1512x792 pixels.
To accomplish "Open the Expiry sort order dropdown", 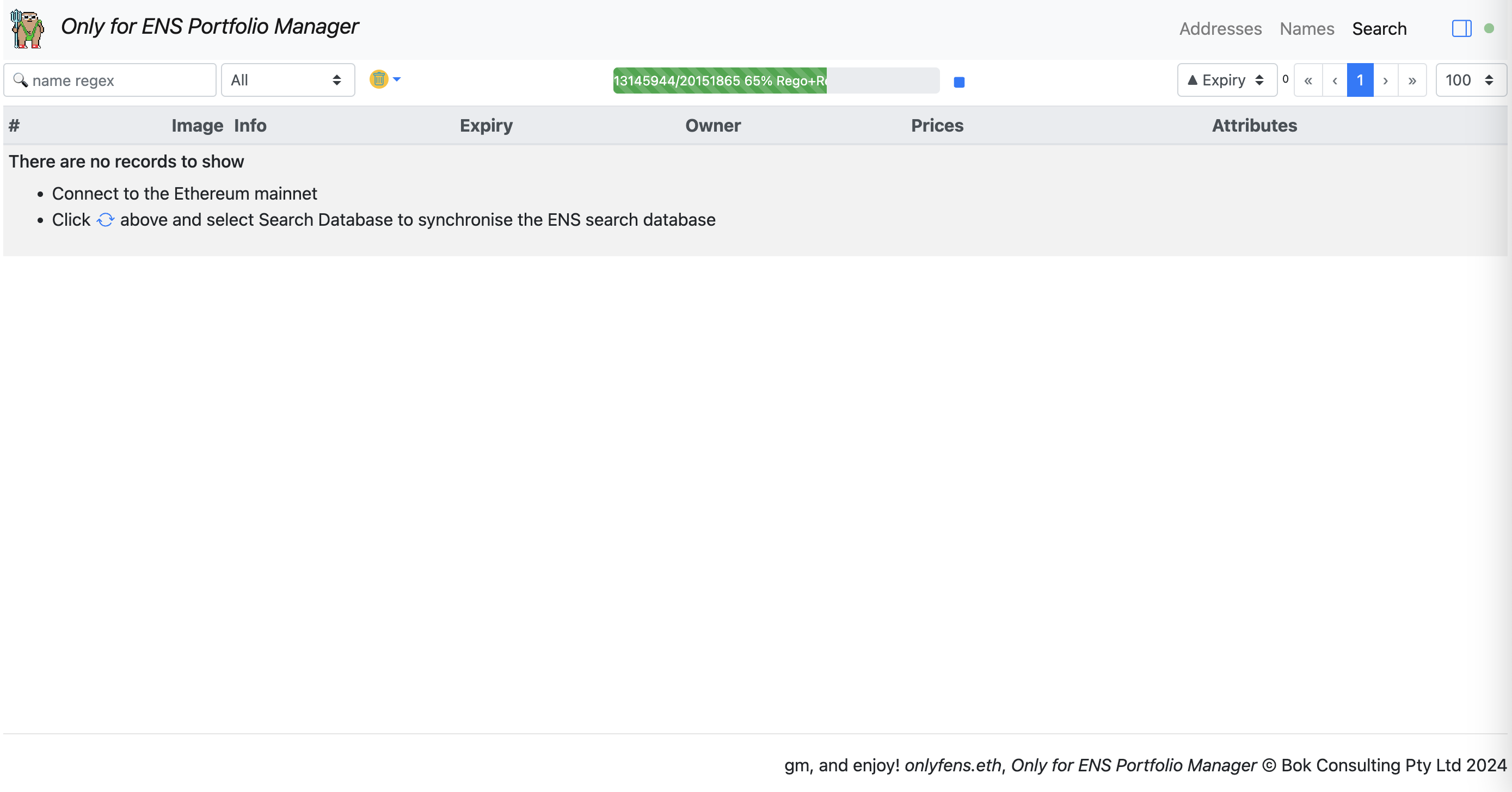I will coord(1227,81).
